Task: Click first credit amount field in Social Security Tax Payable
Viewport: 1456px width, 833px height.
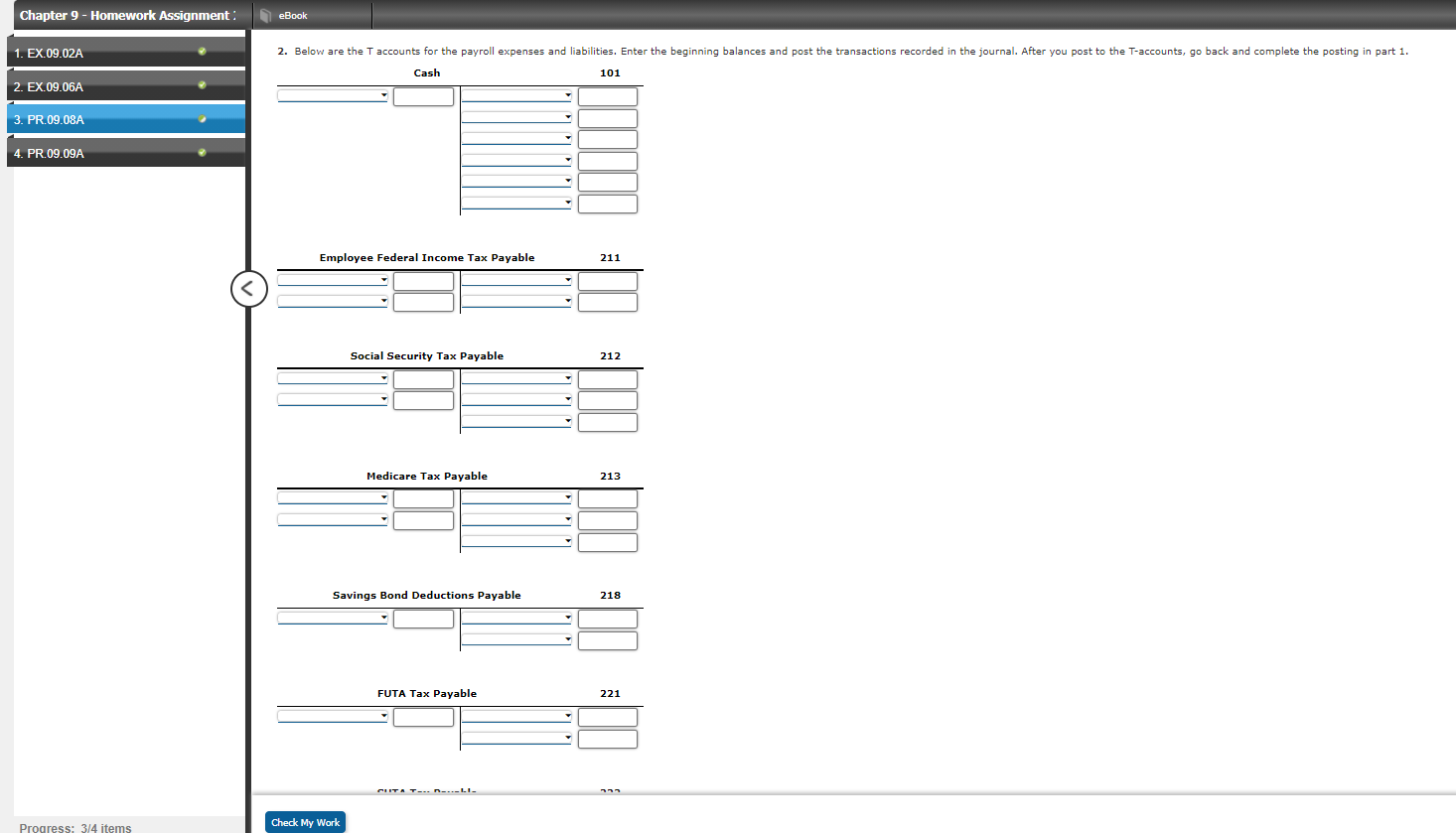Action: (608, 379)
